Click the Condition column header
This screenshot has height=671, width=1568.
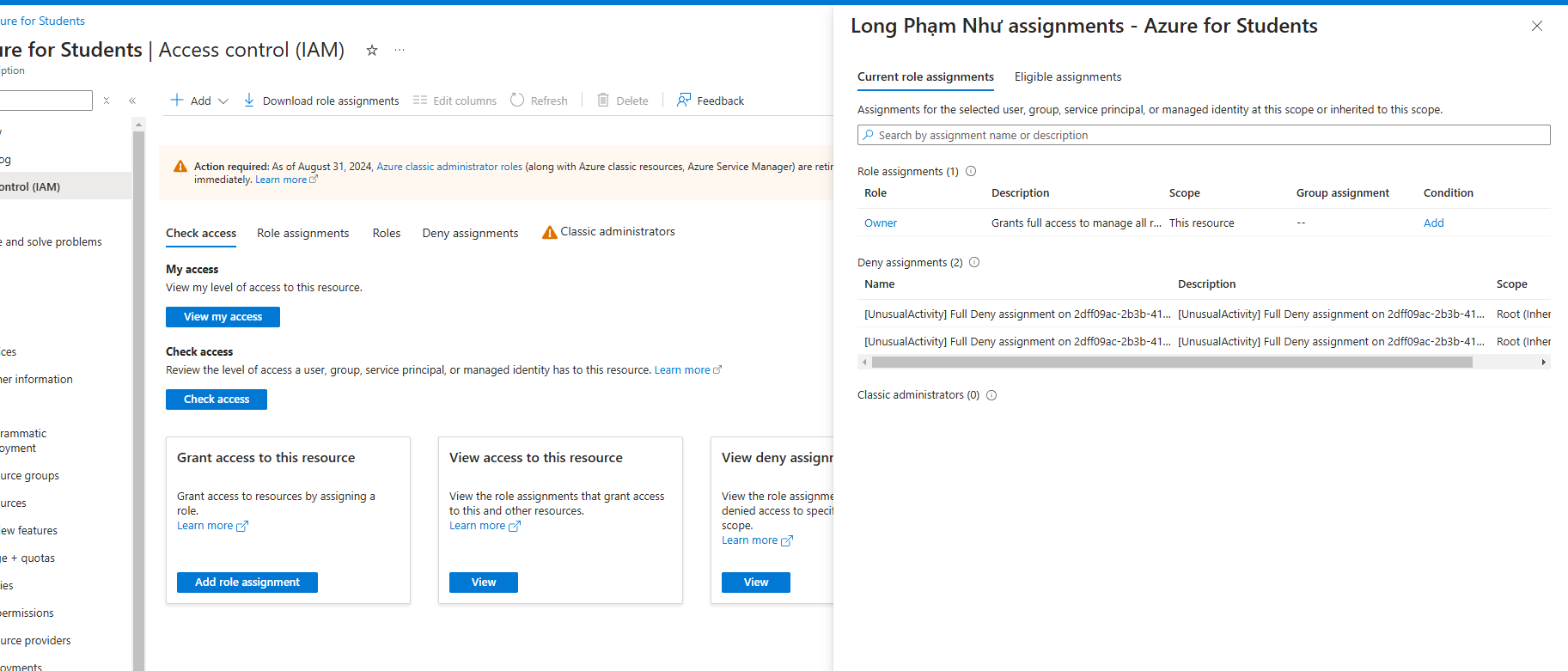pyautogui.click(x=1448, y=193)
